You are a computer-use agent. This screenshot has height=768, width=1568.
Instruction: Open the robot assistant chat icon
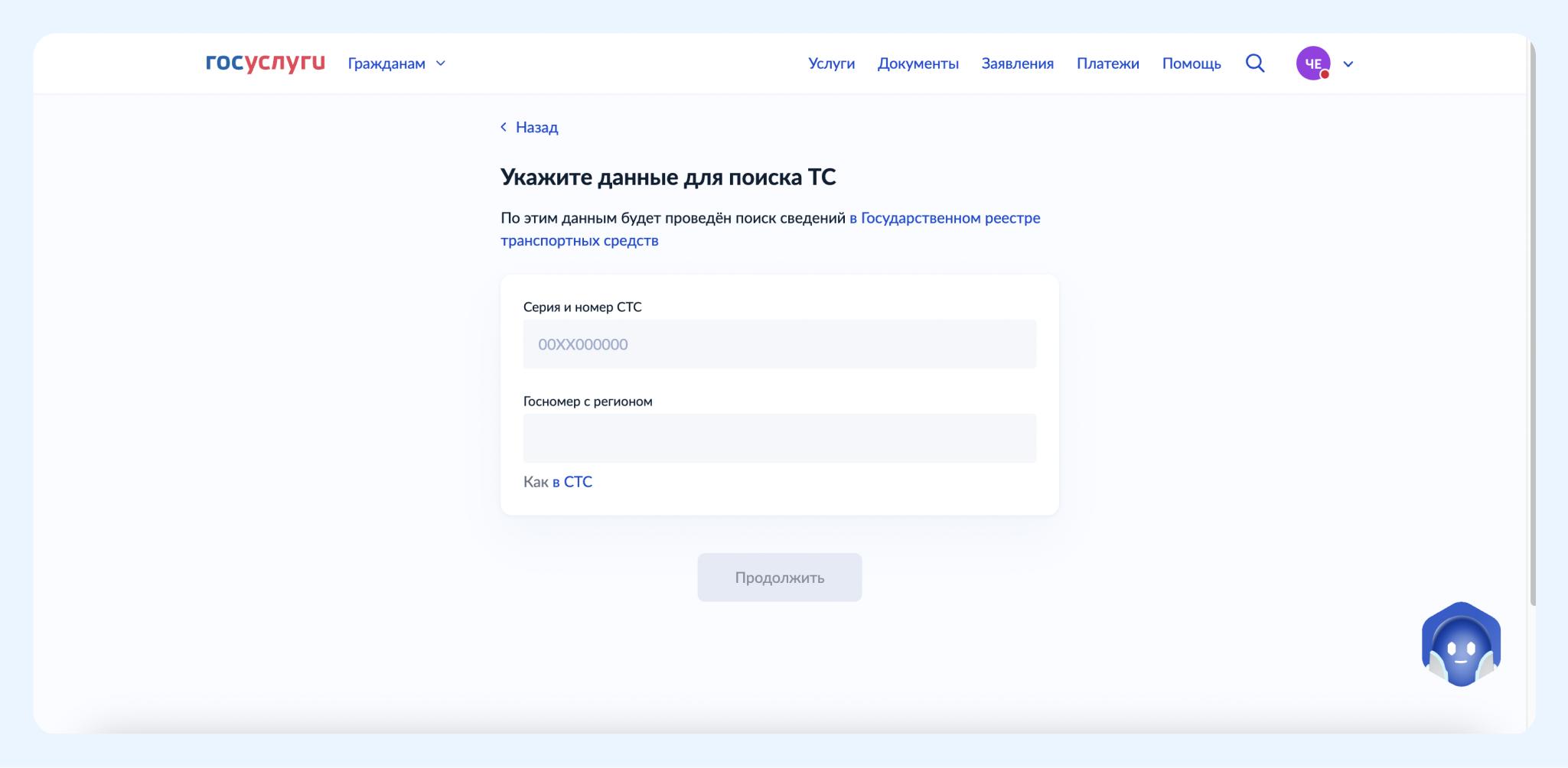[1460, 644]
